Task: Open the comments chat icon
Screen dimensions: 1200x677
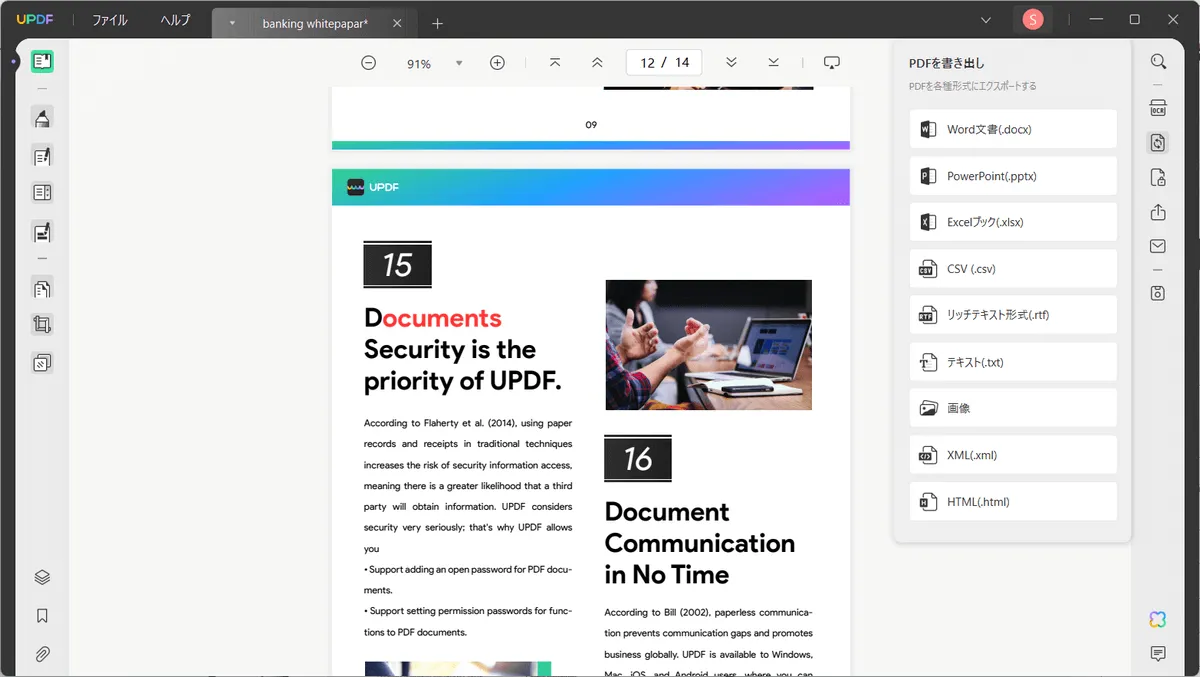Action: pyautogui.click(x=1158, y=654)
